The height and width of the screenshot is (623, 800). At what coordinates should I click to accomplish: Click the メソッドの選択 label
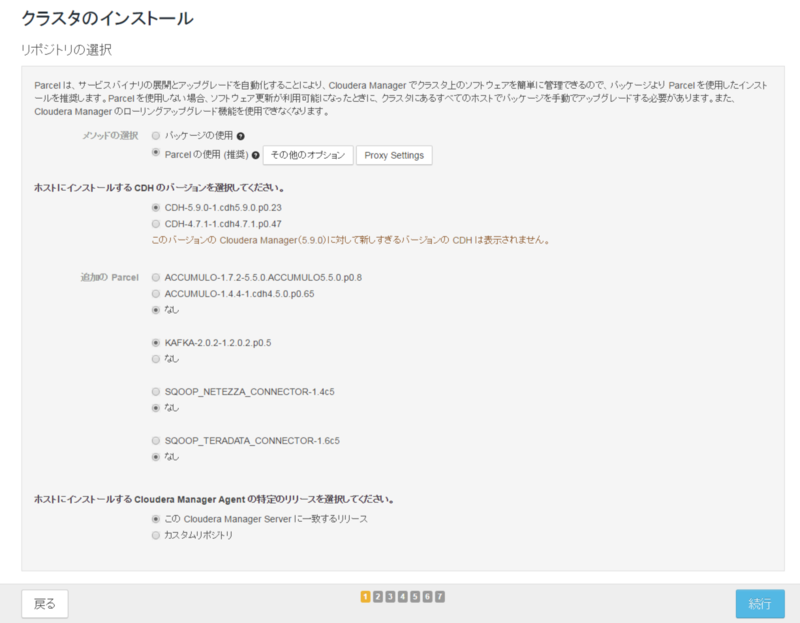click(x=110, y=136)
